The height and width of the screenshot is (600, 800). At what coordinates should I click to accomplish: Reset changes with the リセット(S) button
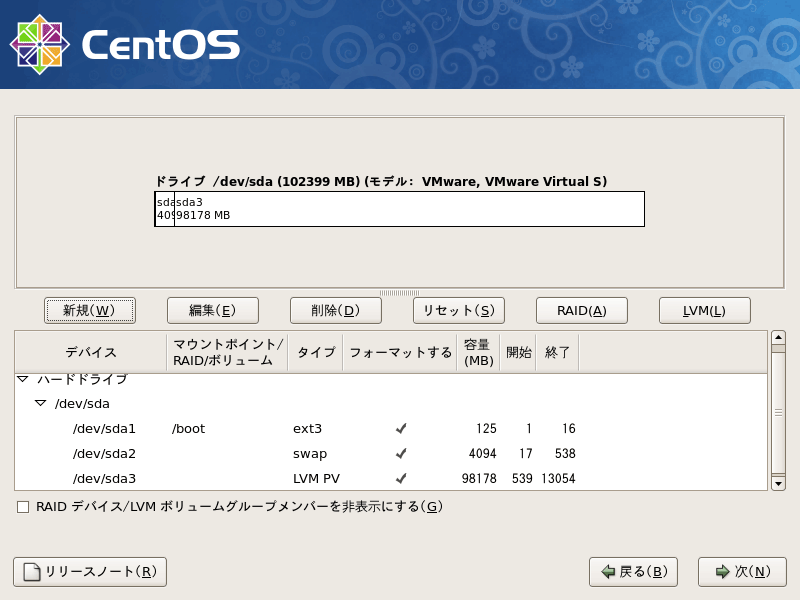pyautogui.click(x=458, y=310)
